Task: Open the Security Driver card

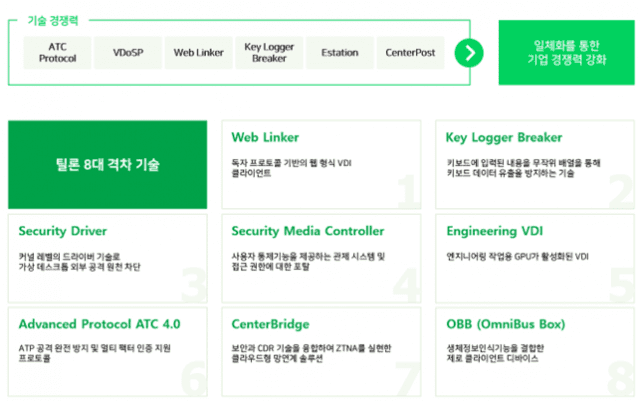Action: coord(108,258)
